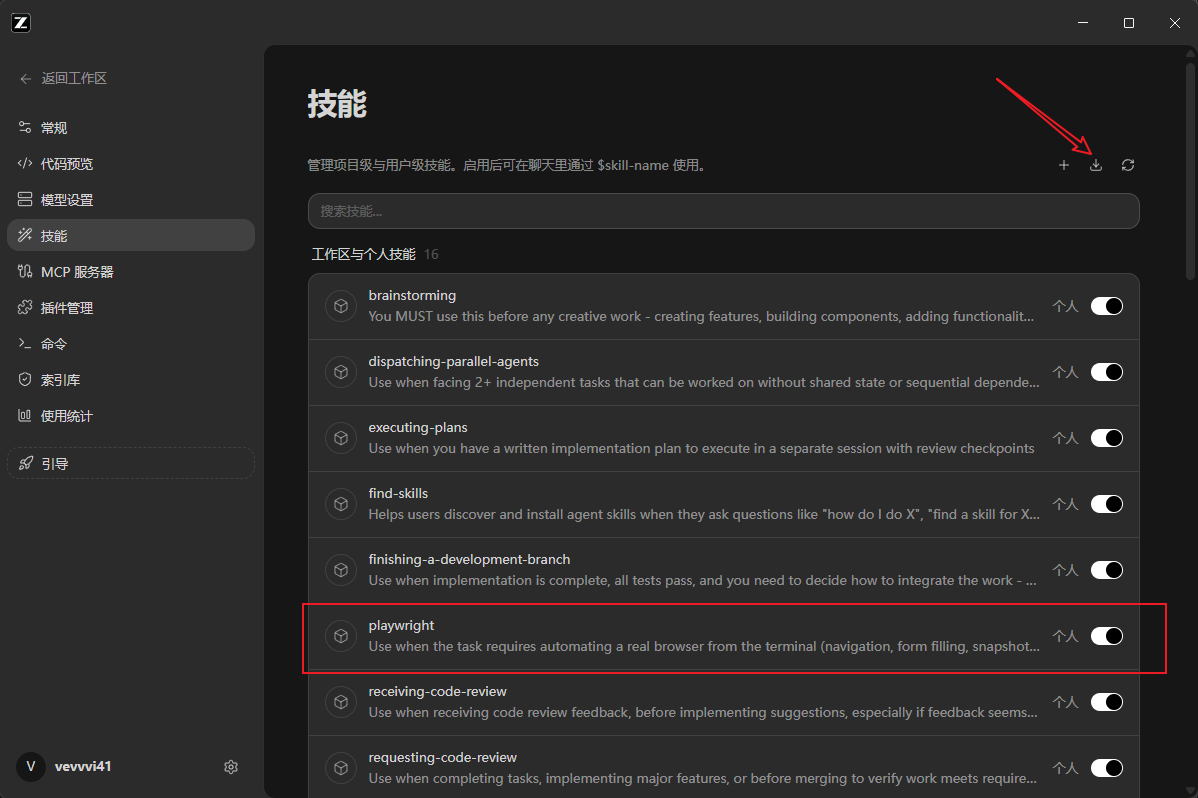The width and height of the screenshot is (1198, 798).
Task: Click the brainstorming skill cube icon
Action: (341, 306)
